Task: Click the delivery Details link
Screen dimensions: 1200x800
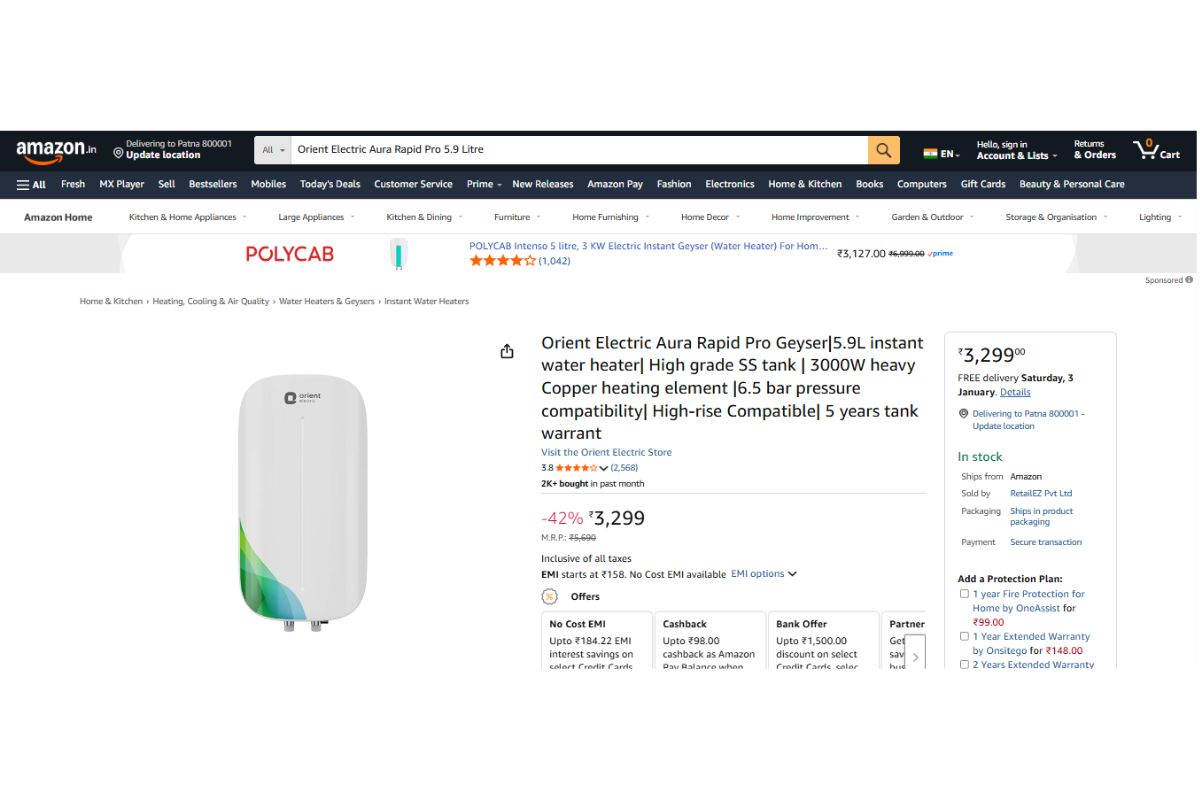Action: 1015,392
